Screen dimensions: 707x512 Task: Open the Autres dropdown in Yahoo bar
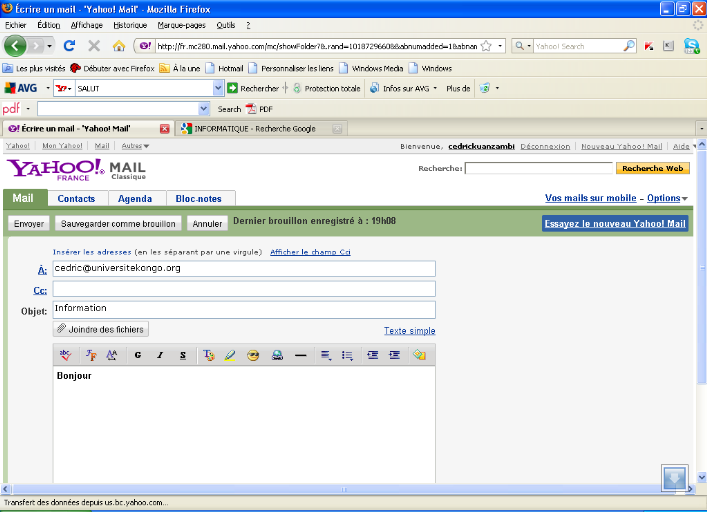[x=135, y=146]
